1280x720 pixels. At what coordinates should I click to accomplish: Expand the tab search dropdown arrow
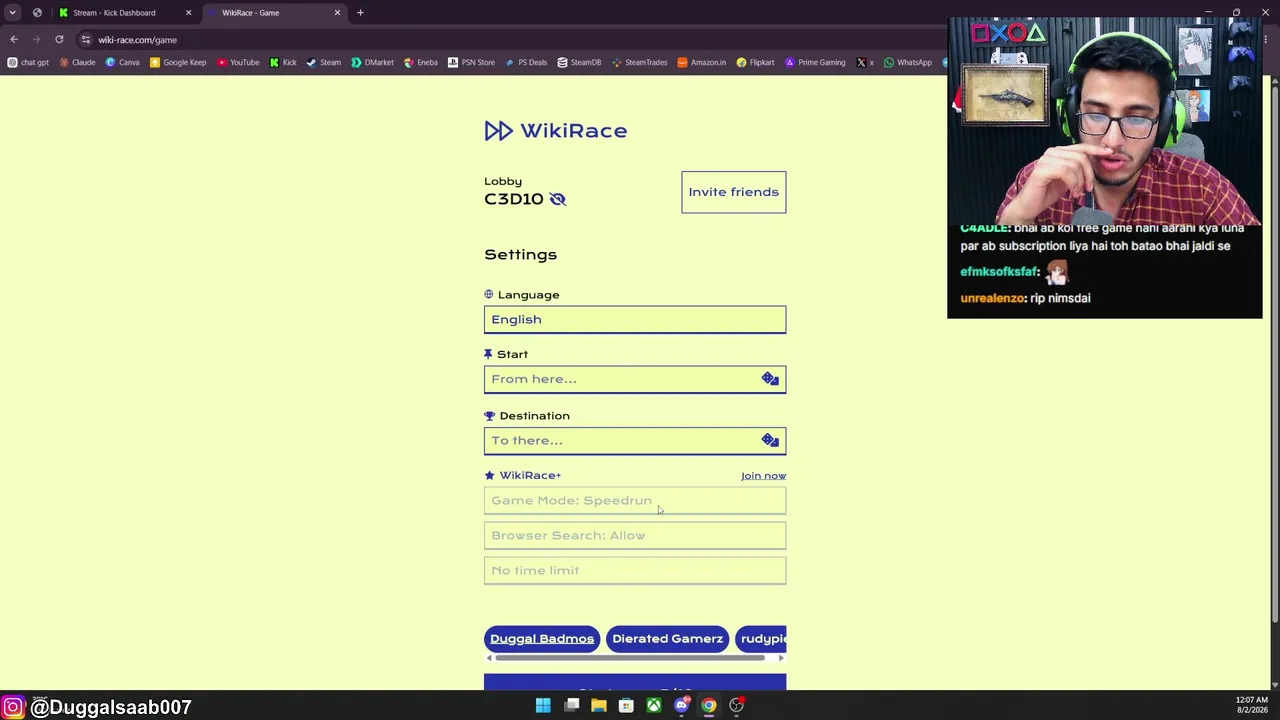tap(12, 13)
